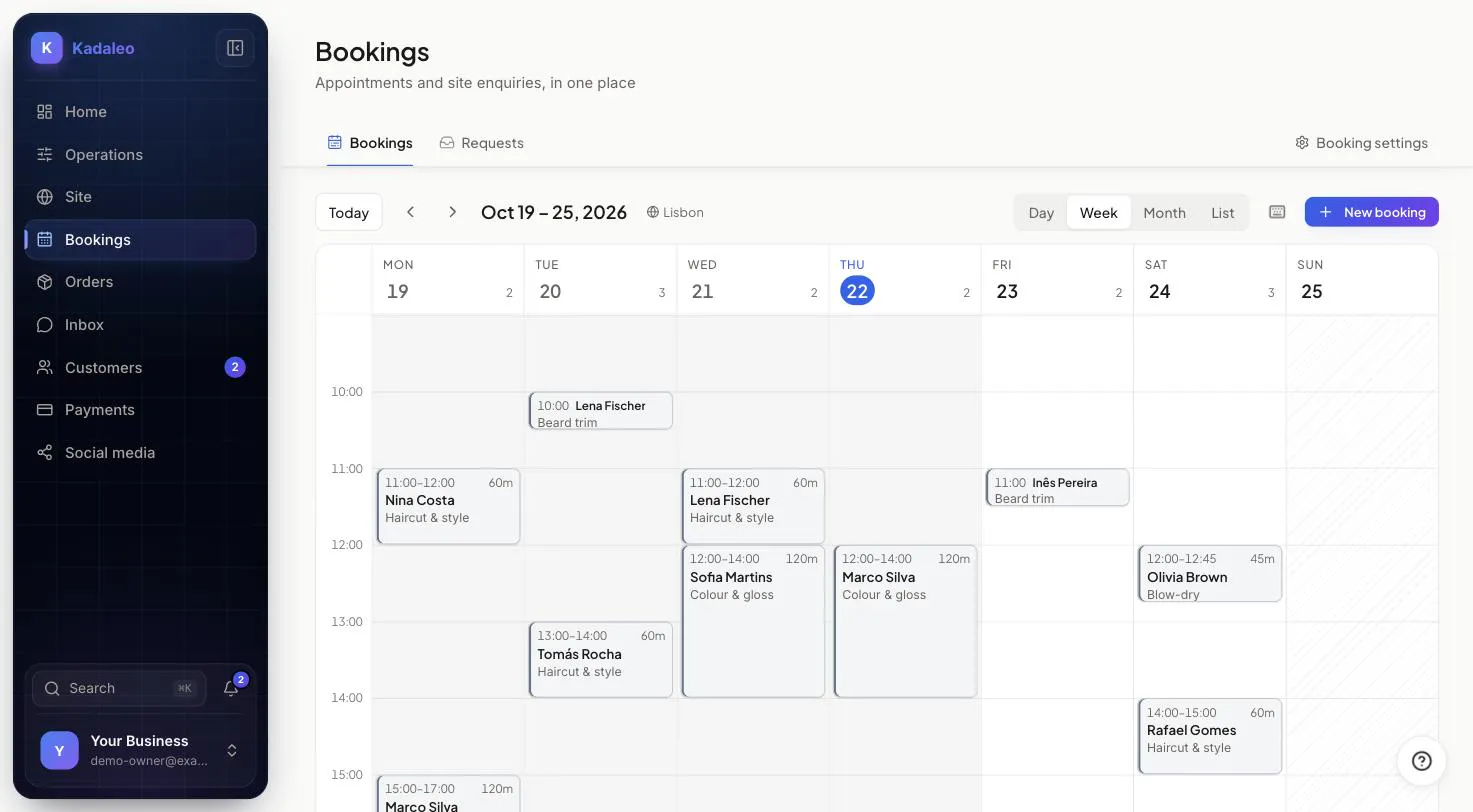Open Sofia Martins Colour & gloss booking
This screenshot has width=1473, height=812.
[x=753, y=621]
